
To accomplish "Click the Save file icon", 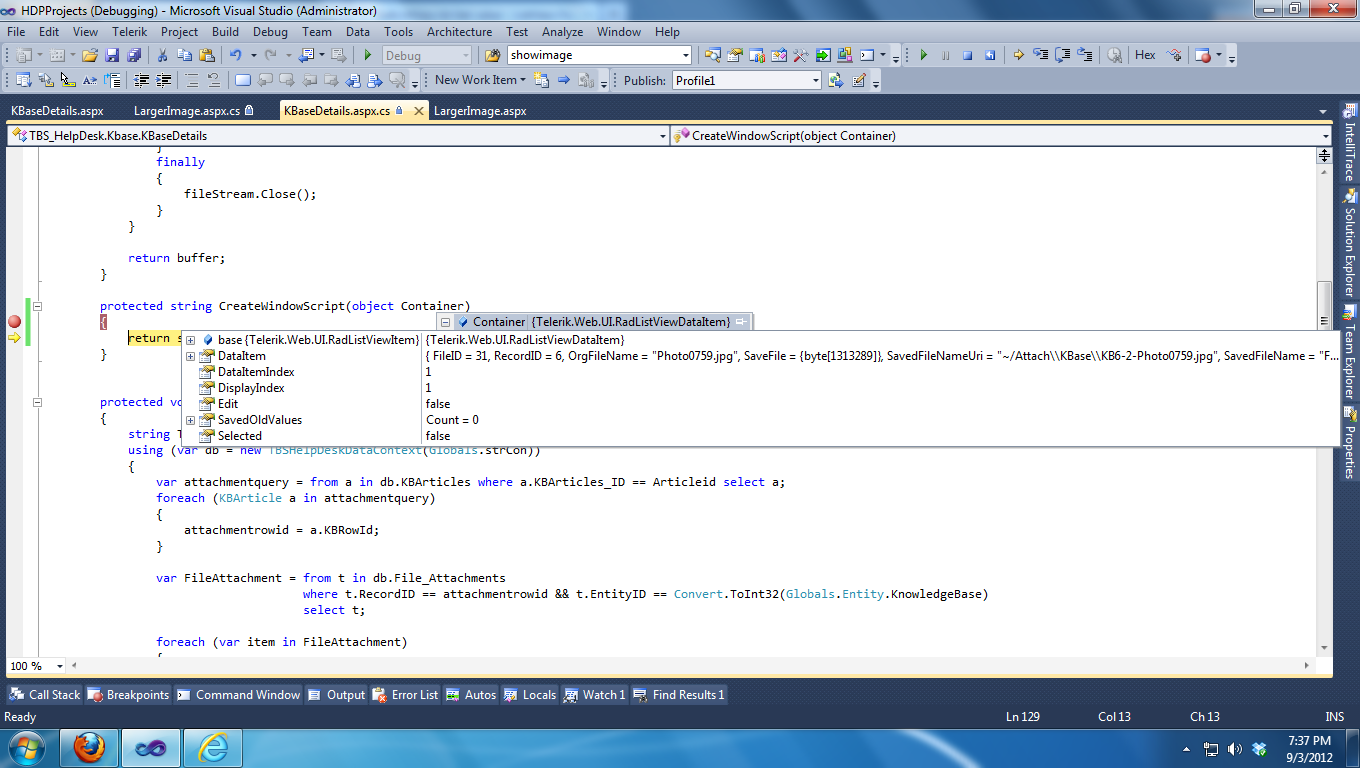I will click(112, 56).
